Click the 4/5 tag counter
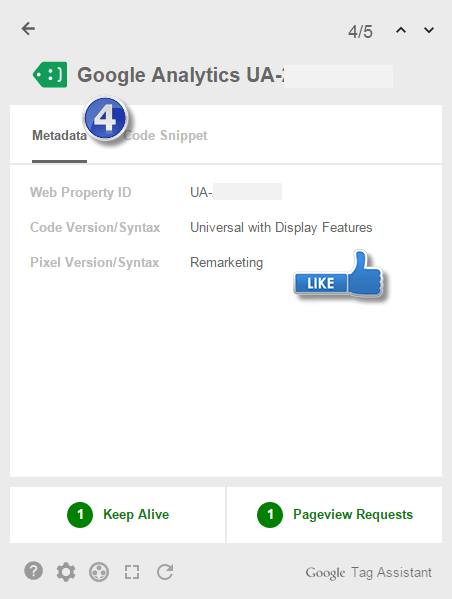The image size is (452, 599). point(360,31)
